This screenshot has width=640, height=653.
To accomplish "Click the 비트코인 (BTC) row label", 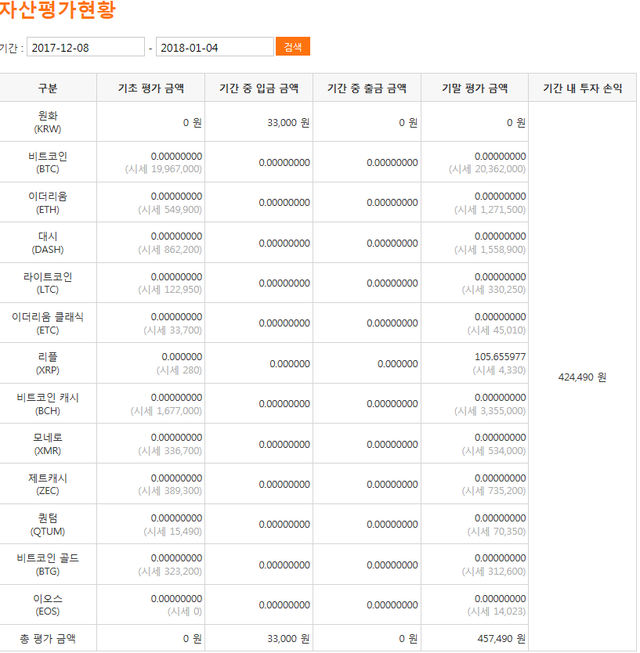I will point(47,162).
